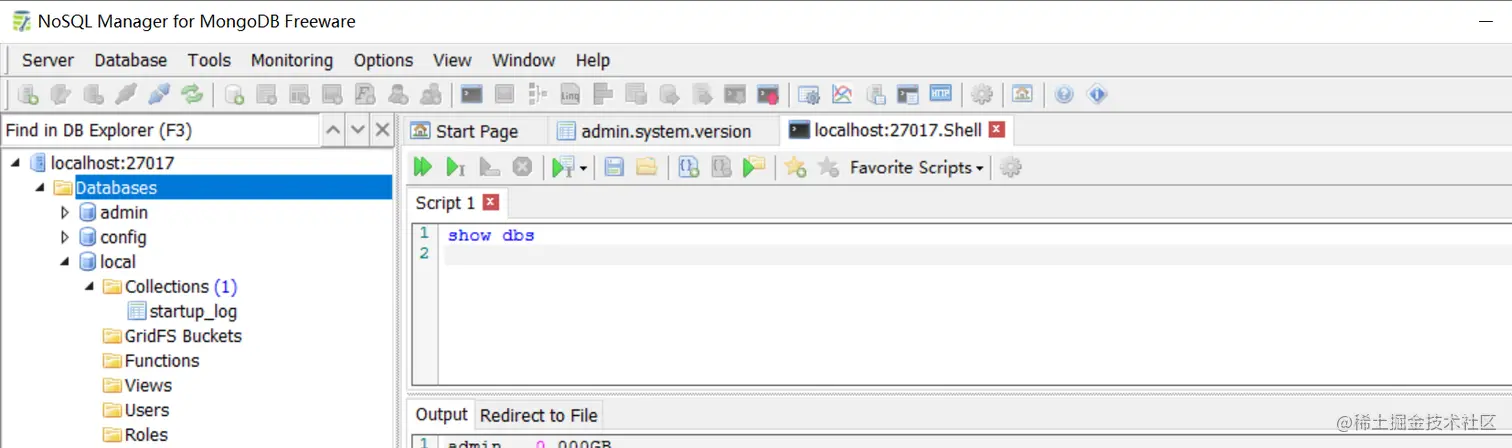1512x448 pixels.
Task: Click the execute-at-cursor green arrow icon
Action: click(456, 167)
